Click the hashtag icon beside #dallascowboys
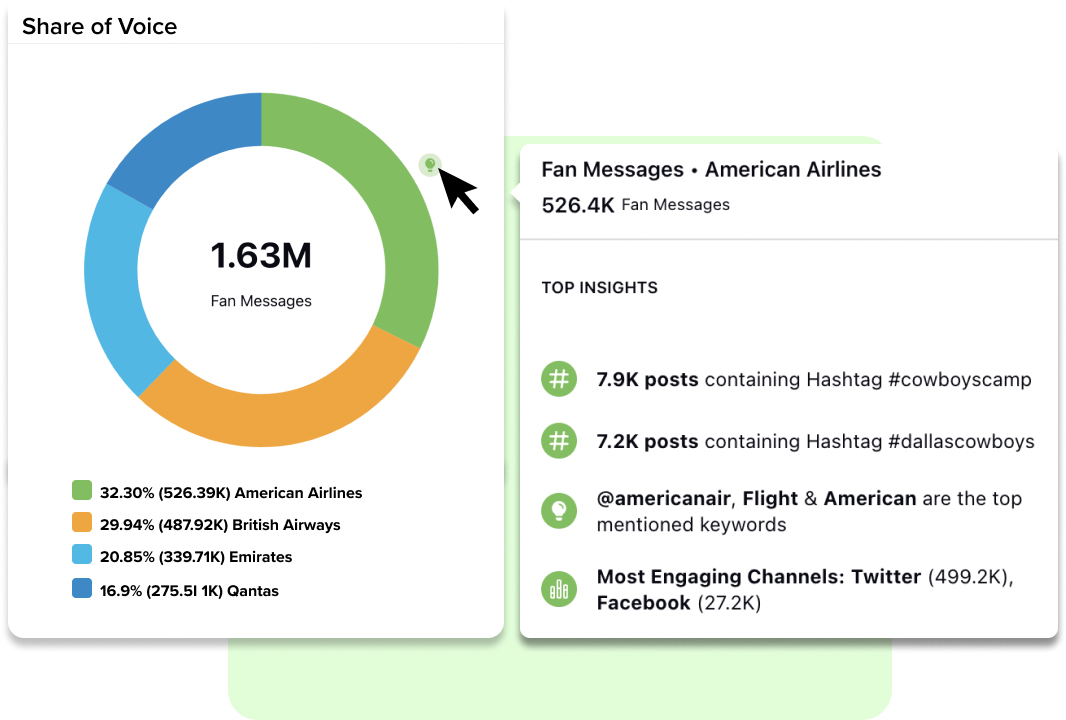 (x=559, y=441)
